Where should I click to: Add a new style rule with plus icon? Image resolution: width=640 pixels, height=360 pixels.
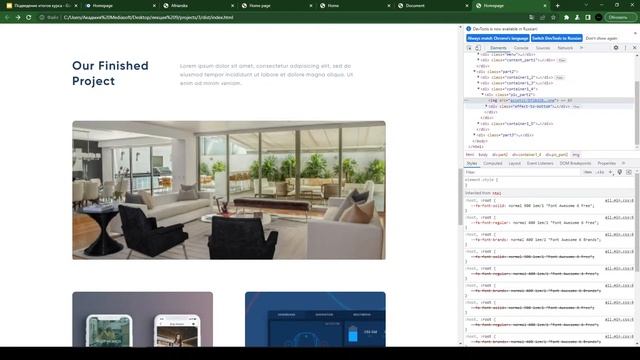click(611, 172)
